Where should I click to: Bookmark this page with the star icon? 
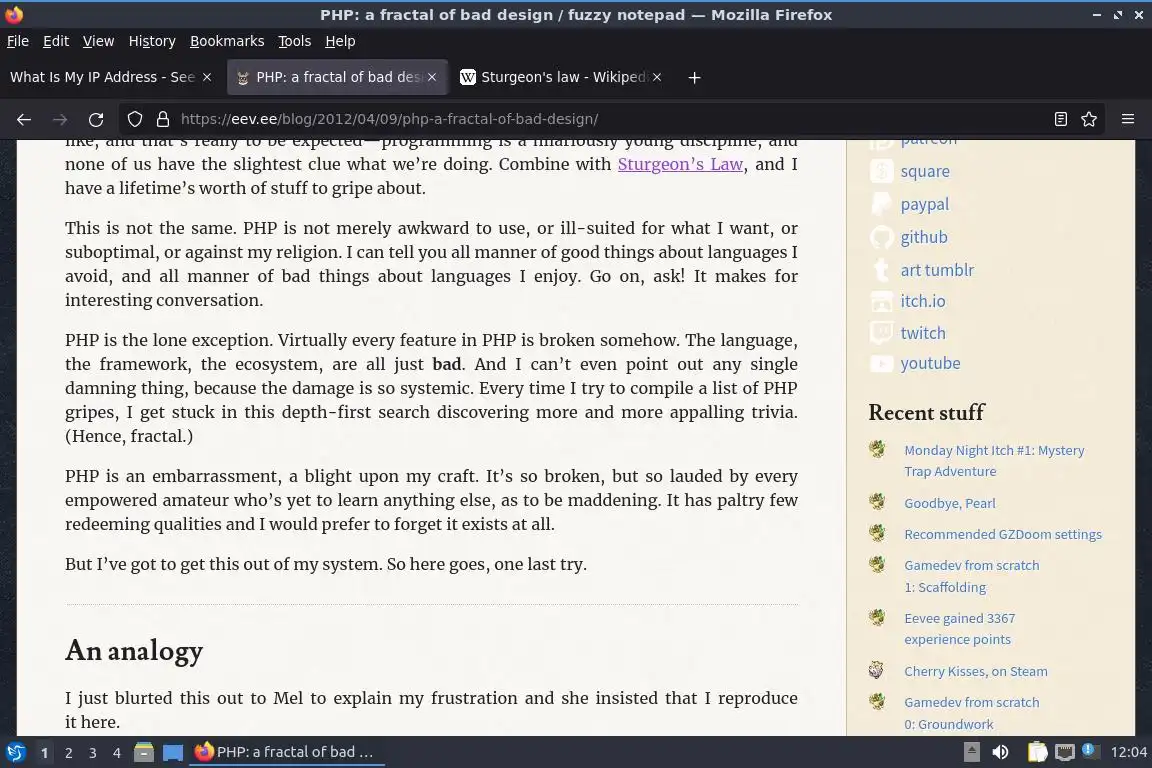[1089, 119]
